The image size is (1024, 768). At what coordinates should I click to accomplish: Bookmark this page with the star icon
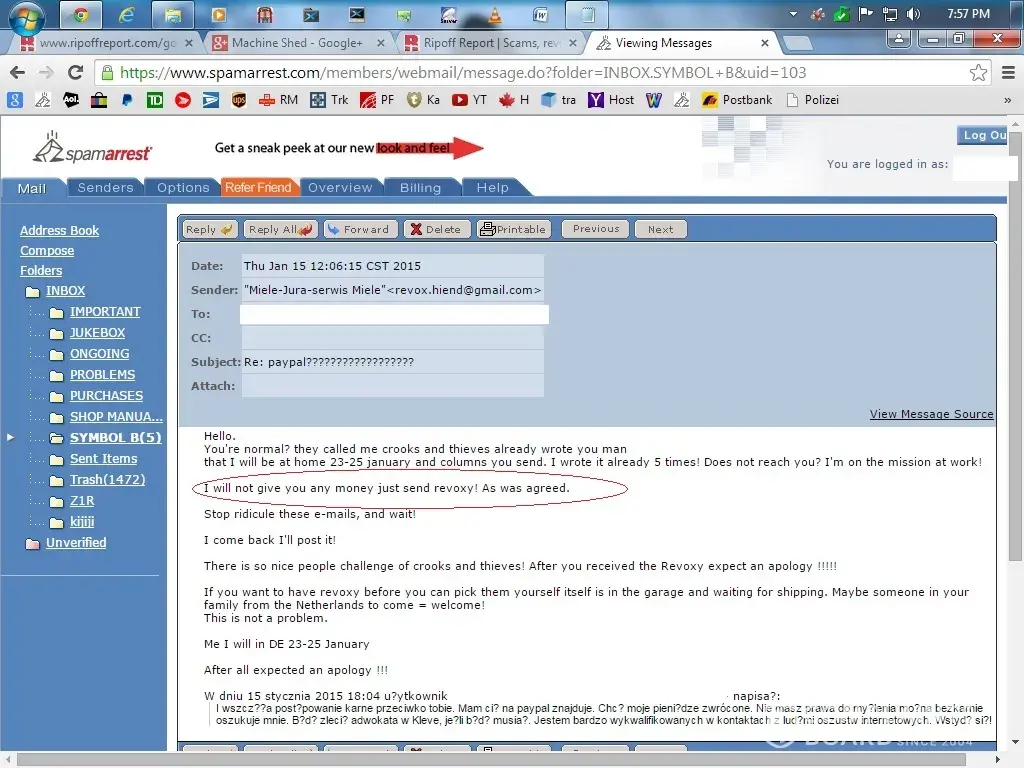(978, 73)
